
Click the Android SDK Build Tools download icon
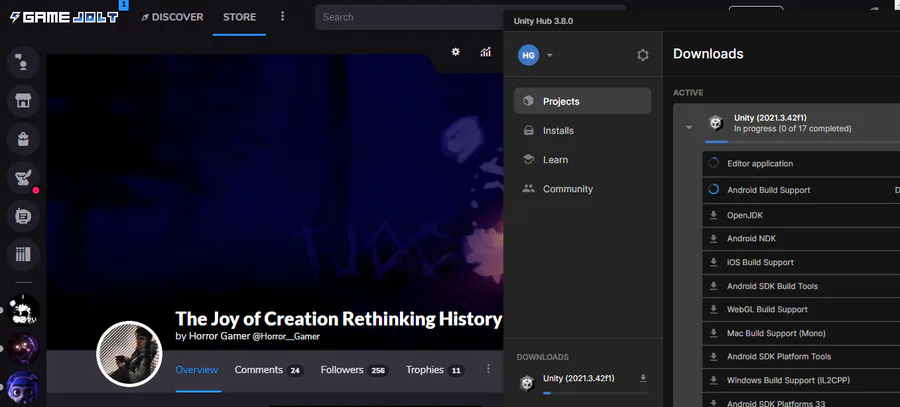(x=713, y=285)
